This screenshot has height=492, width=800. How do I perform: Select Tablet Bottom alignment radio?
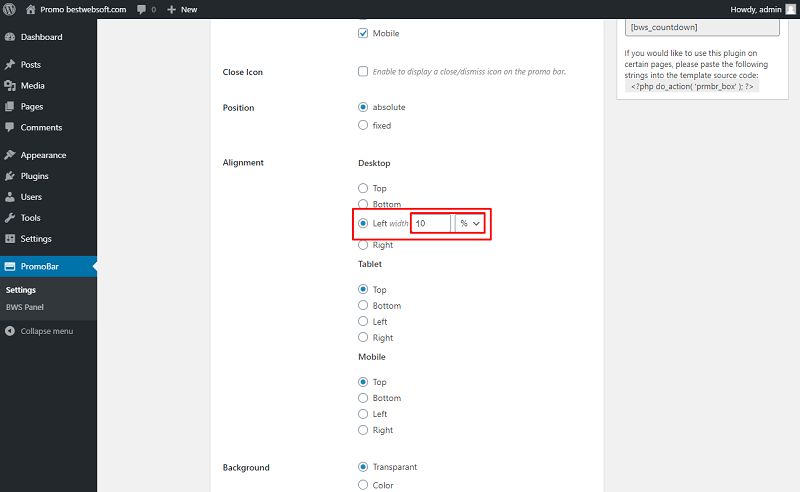coord(363,305)
